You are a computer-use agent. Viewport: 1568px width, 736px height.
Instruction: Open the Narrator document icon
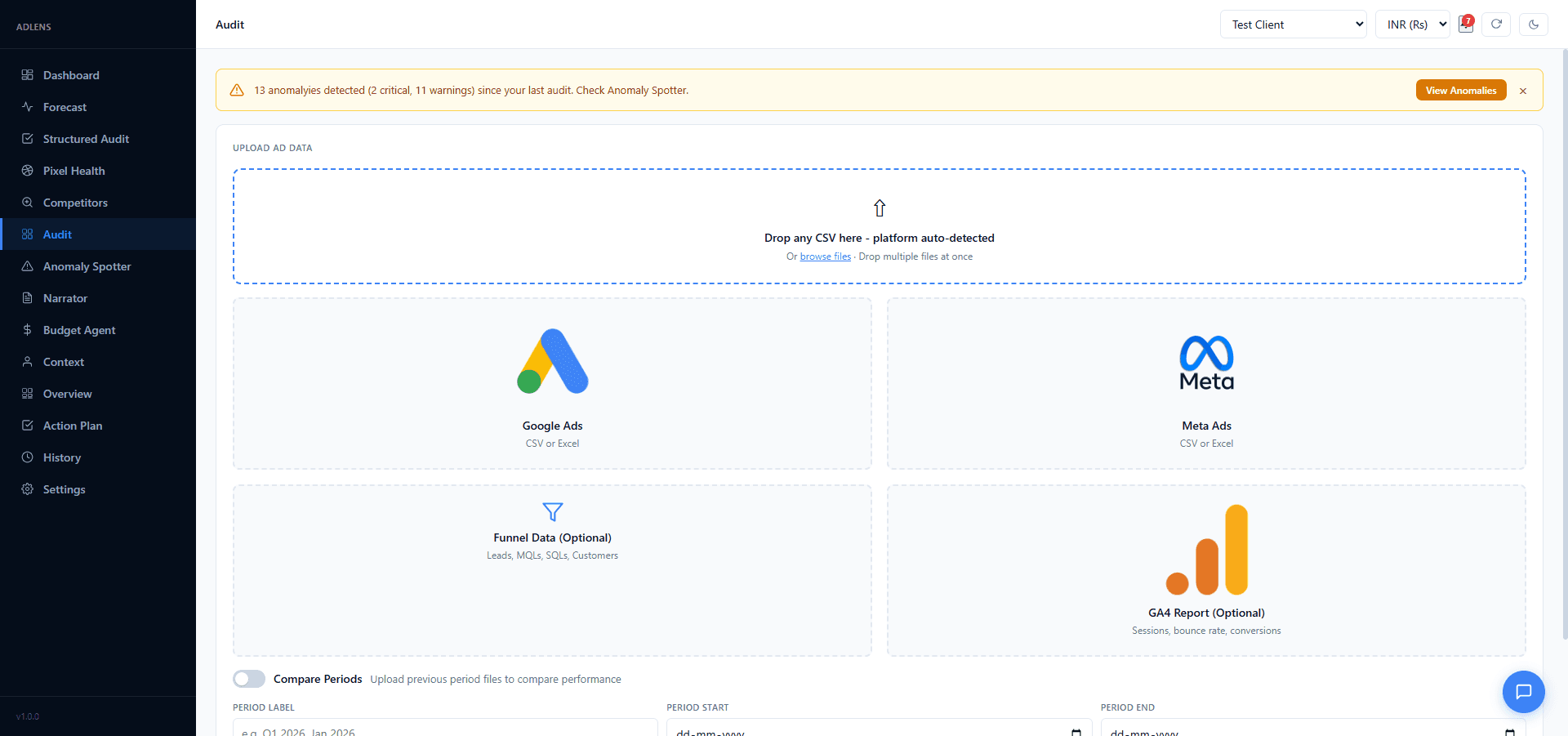(27, 298)
